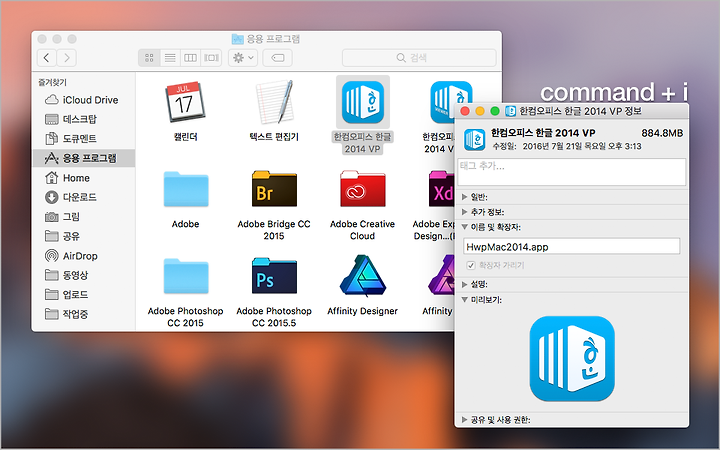Select 작업중 folder in the sidebar
720x450 pixels.
(84, 314)
